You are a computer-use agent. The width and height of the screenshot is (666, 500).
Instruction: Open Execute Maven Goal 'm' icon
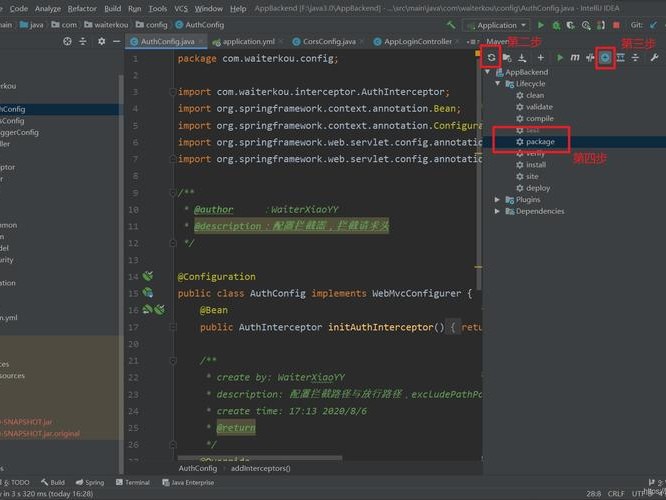click(x=575, y=57)
